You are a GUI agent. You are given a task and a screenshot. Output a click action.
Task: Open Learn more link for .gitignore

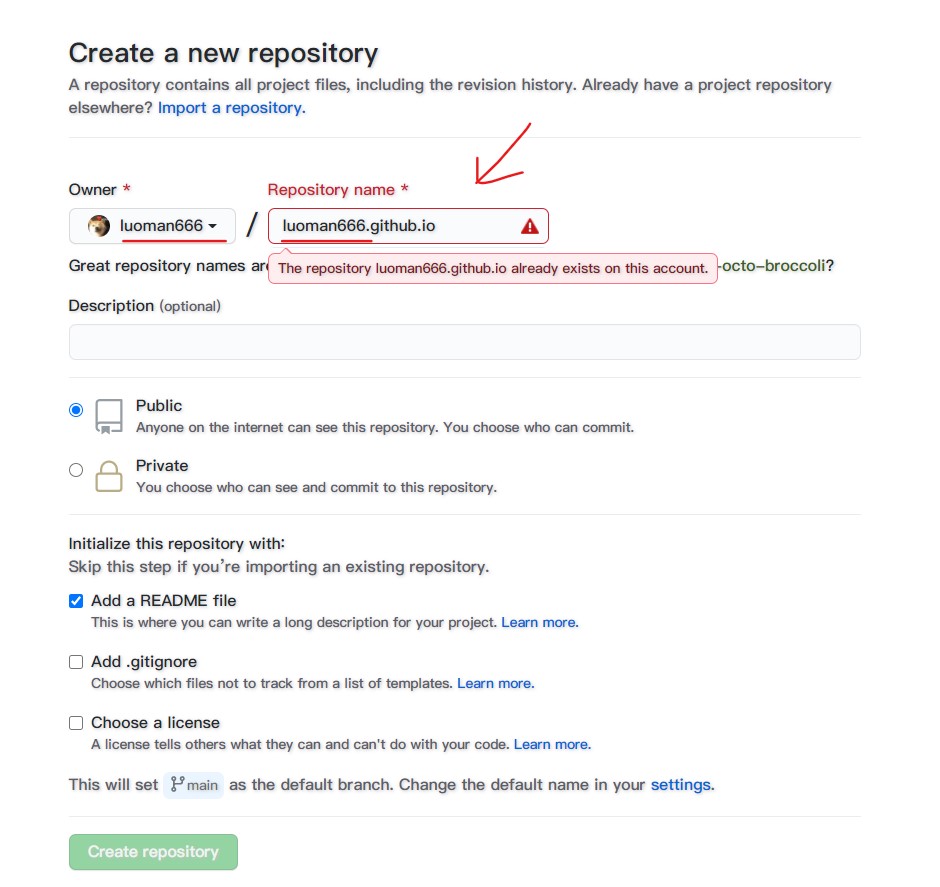(x=495, y=684)
